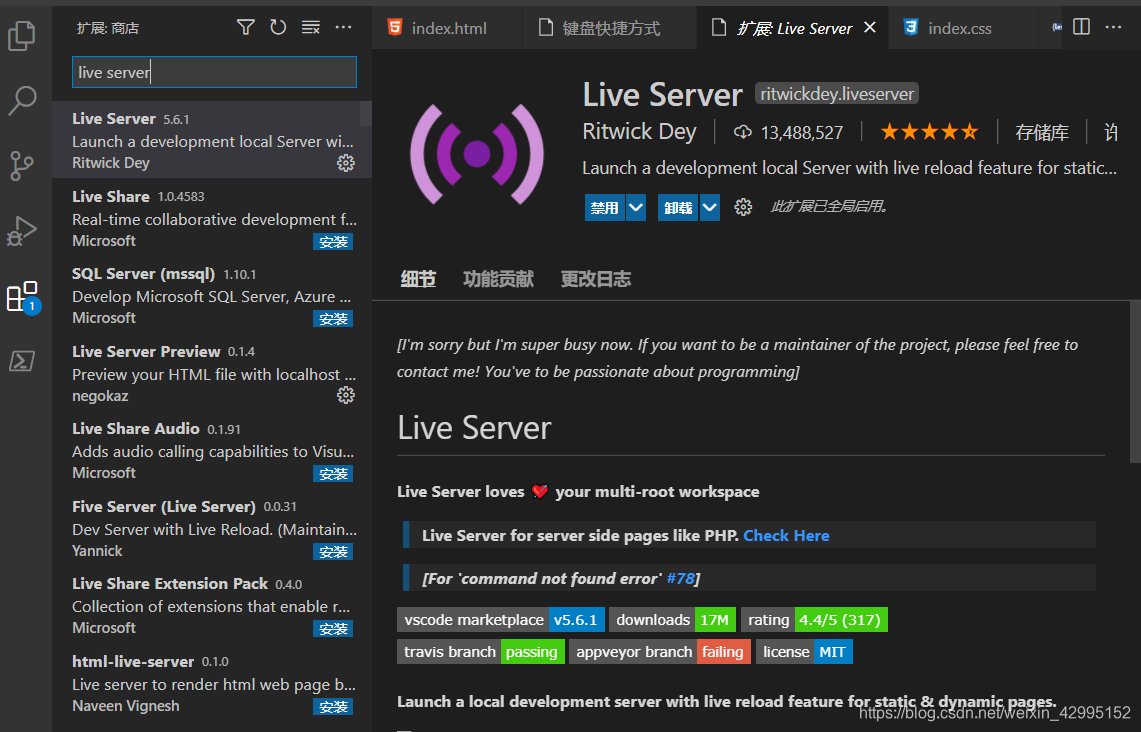Select Live Share Audio in results
The height and width of the screenshot is (732, 1141).
point(212,450)
